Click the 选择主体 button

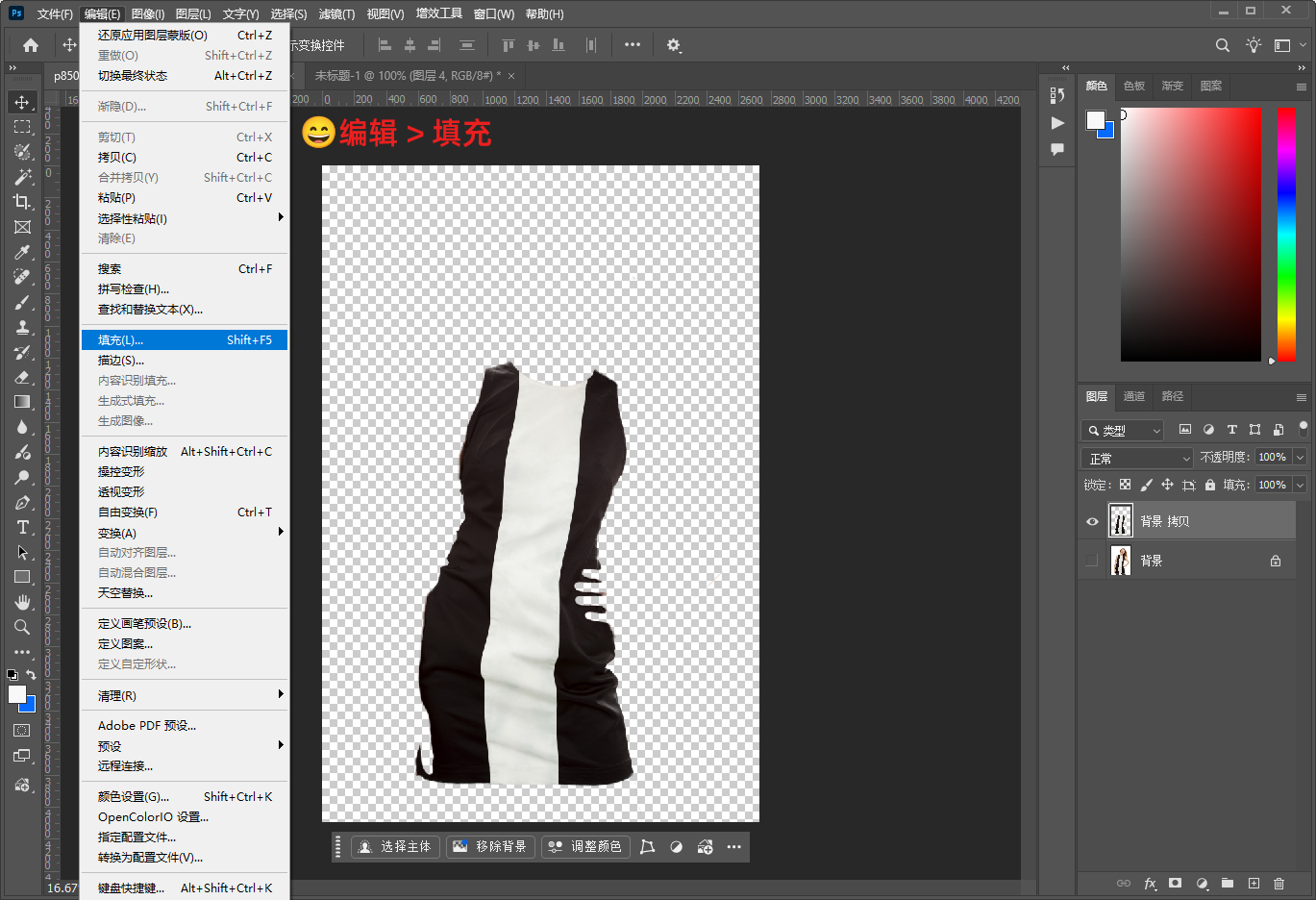(395, 846)
